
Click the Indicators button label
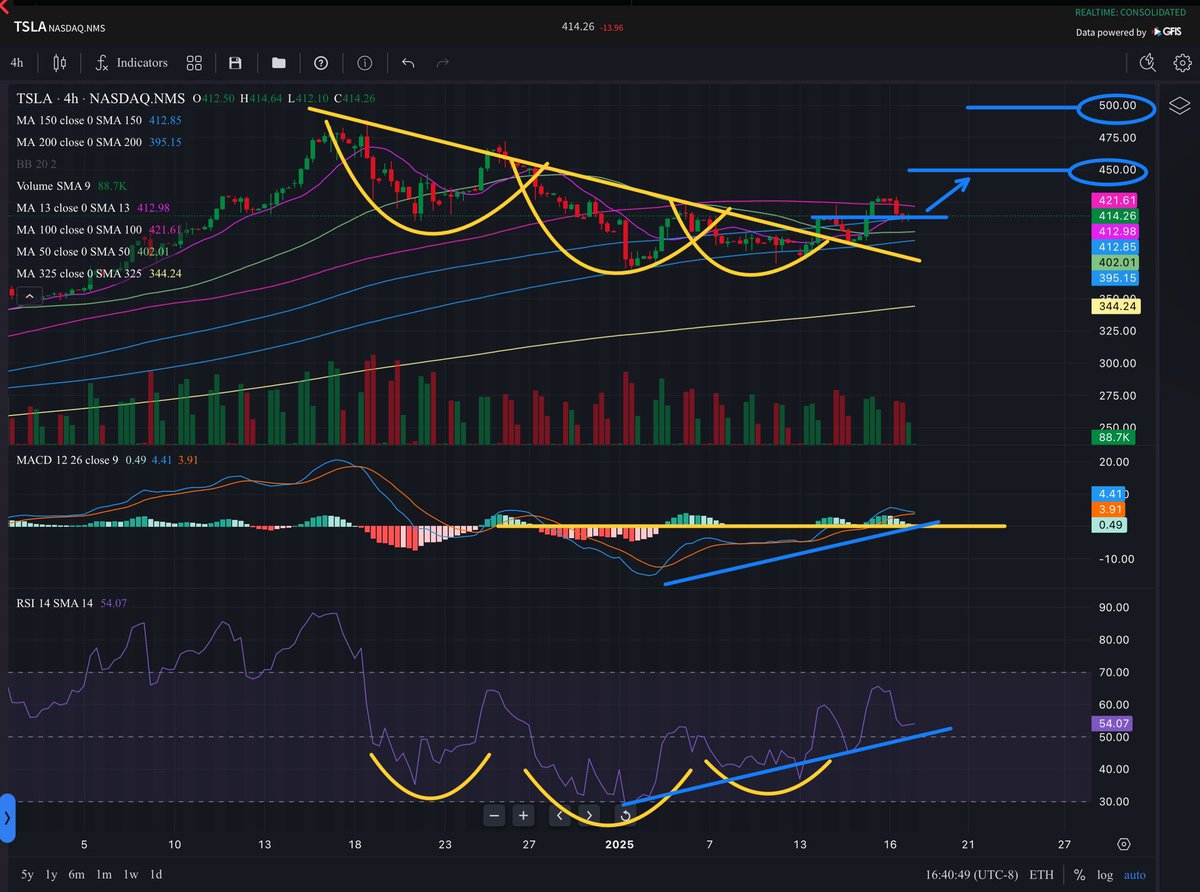[x=142, y=63]
